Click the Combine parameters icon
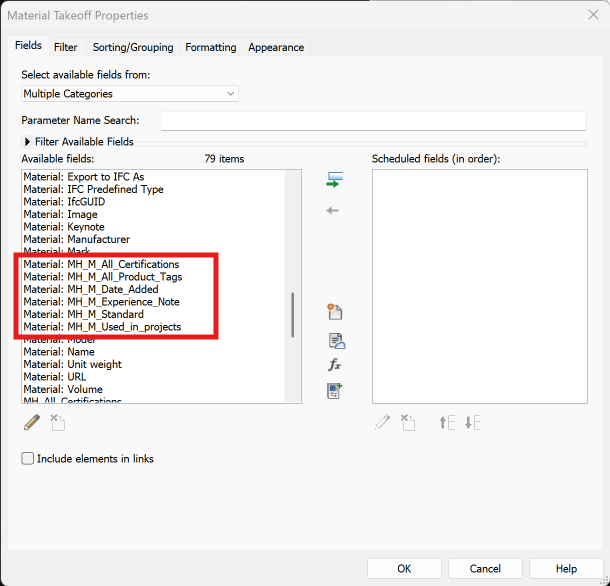This screenshot has height=586, width=610. click(x=335, y=391)
